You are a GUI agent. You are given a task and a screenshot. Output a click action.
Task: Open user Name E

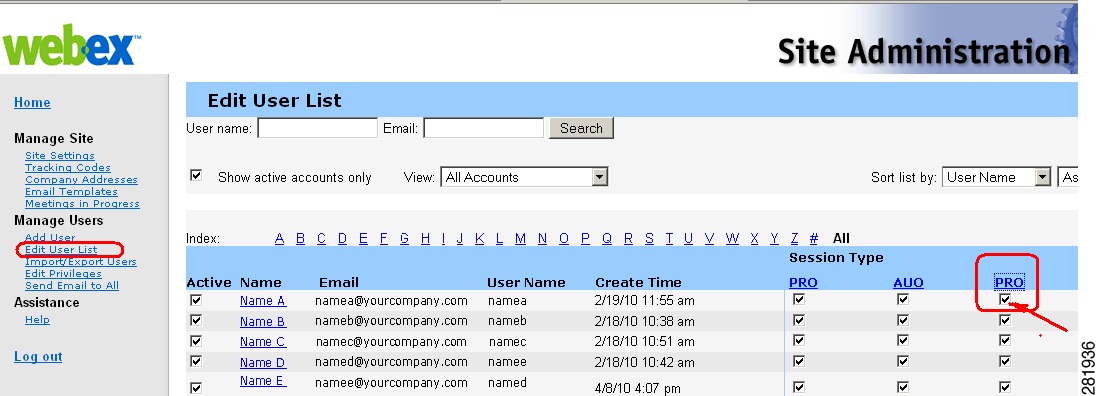[263, 381]
